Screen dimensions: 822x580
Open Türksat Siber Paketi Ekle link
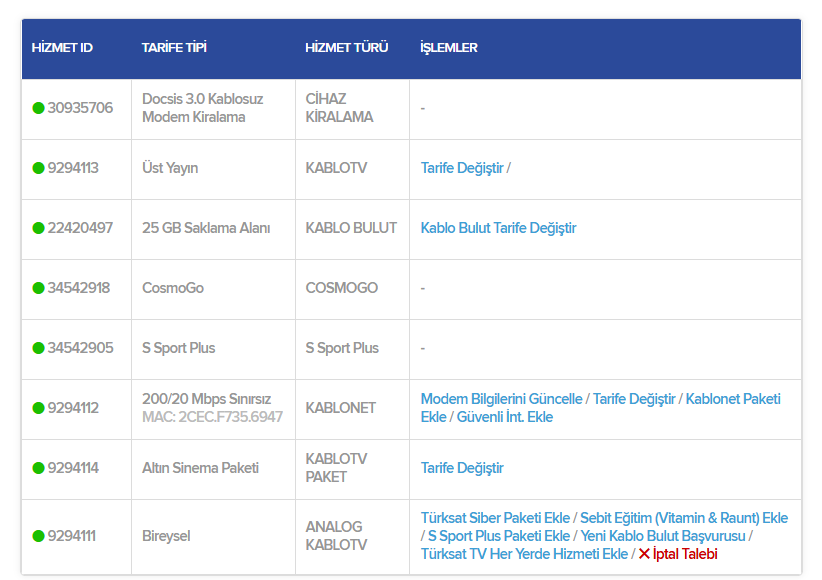pos(495,518)
